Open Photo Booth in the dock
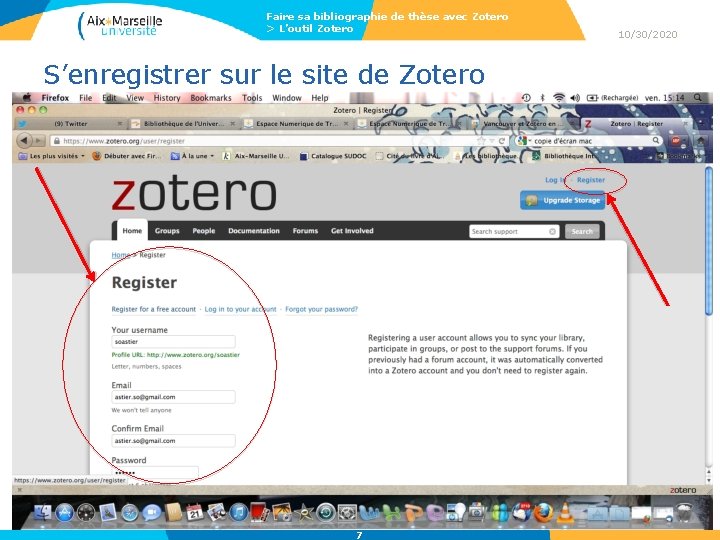The height and width of the screenshot is (540, 720). (x=259, y=512)
